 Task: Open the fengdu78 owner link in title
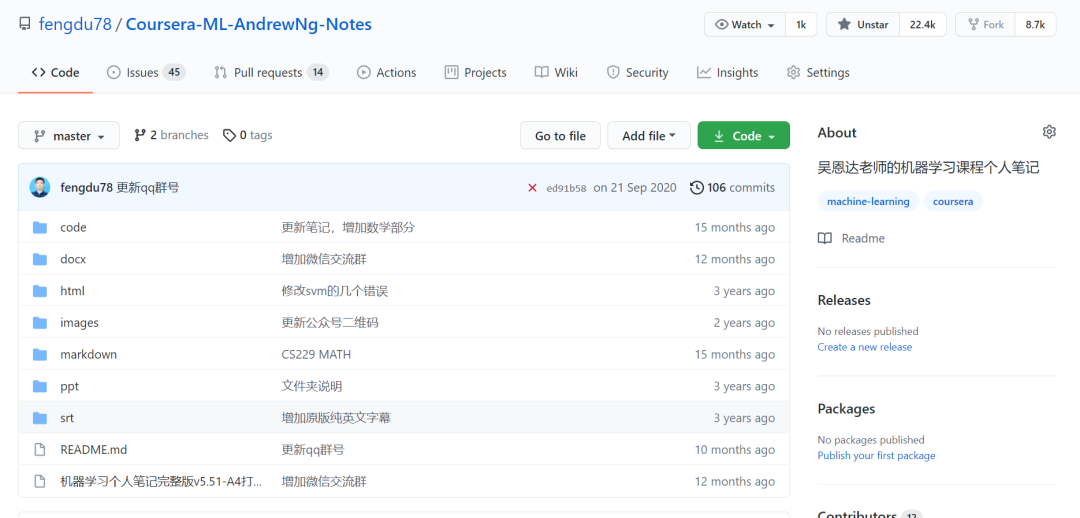pos(75,25)
